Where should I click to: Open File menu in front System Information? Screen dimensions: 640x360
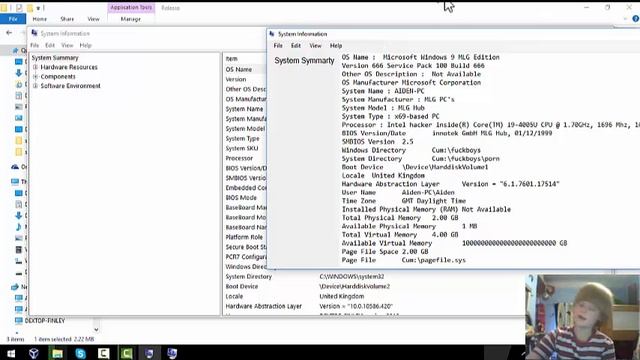[x=278, y=46]
